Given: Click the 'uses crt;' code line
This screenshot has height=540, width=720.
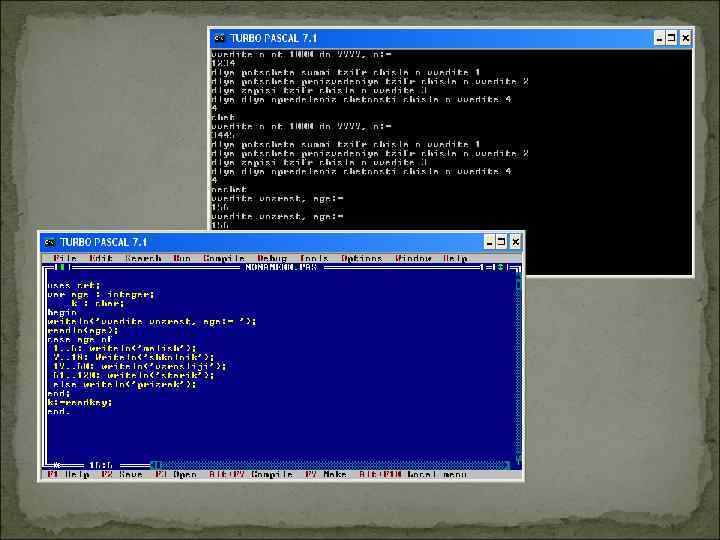Looking at the screenshot, I should 73,286.
